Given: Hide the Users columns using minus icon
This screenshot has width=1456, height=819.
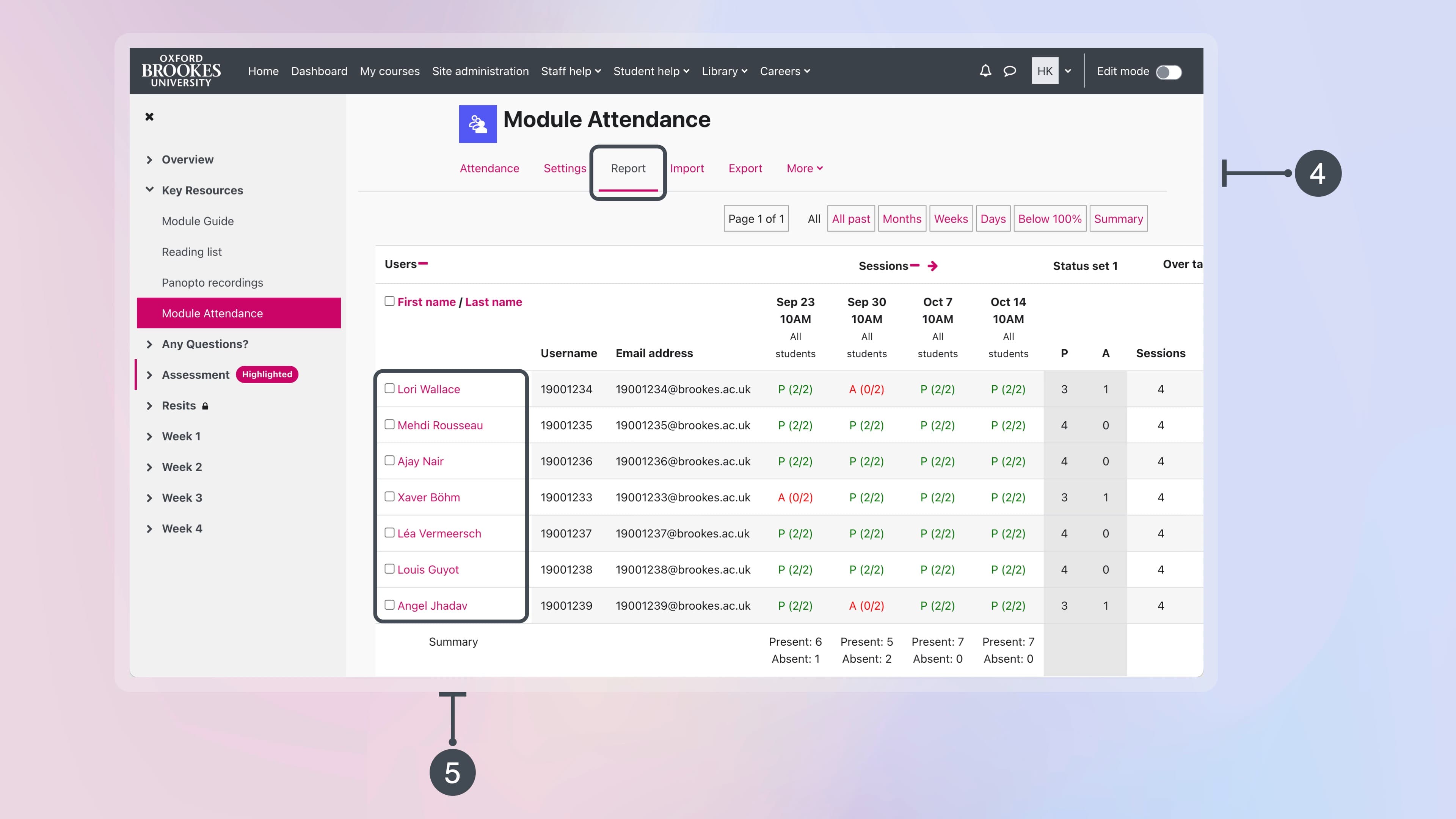Looking at the screenshot, I should [x=424, y=264].
